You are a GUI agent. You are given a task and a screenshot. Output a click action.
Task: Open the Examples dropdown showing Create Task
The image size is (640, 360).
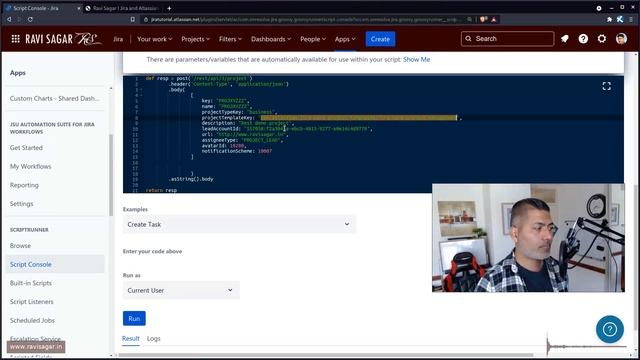pos(239,224)
